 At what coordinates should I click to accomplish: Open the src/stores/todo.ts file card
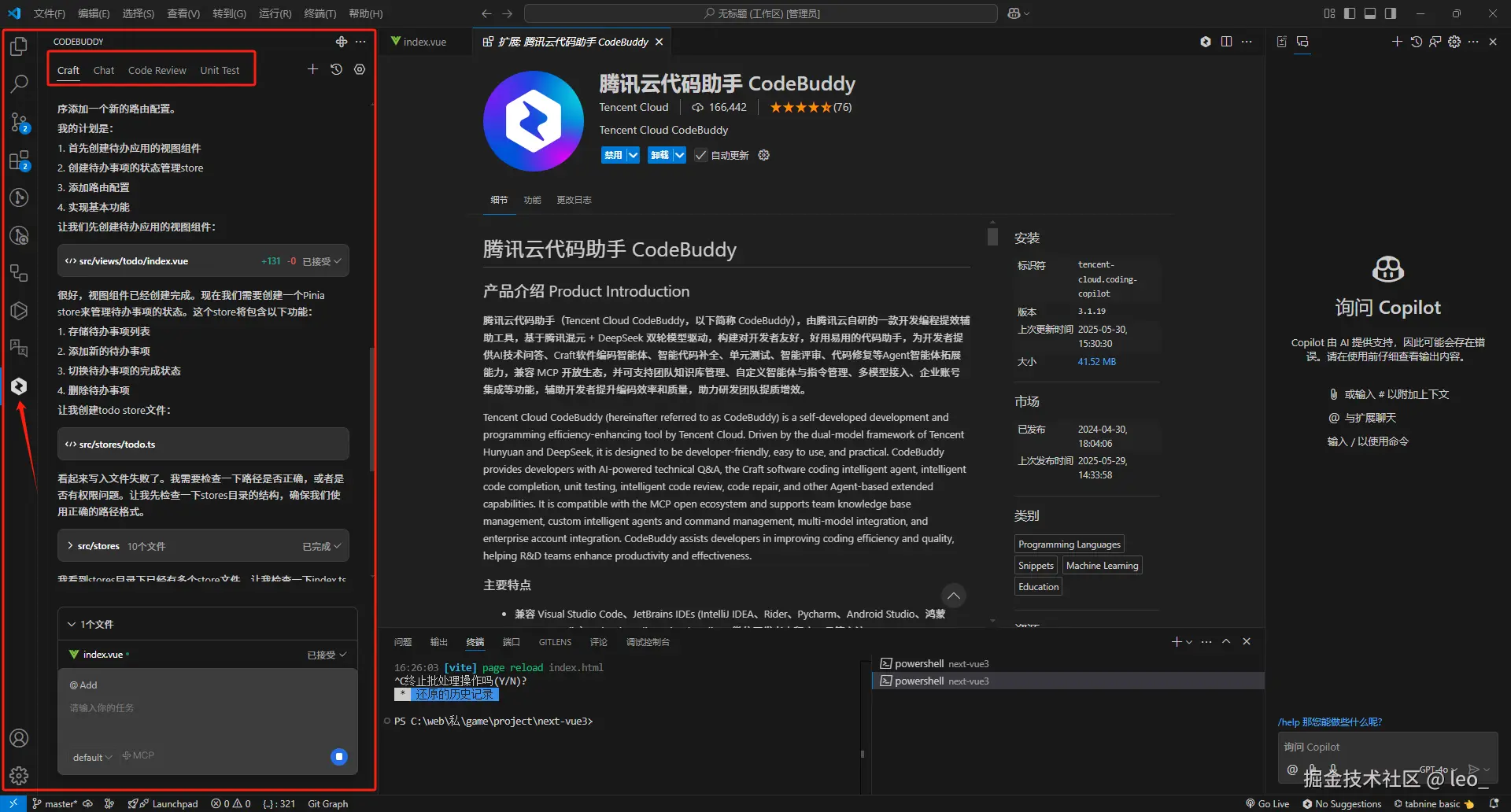[x=203, y=445]
